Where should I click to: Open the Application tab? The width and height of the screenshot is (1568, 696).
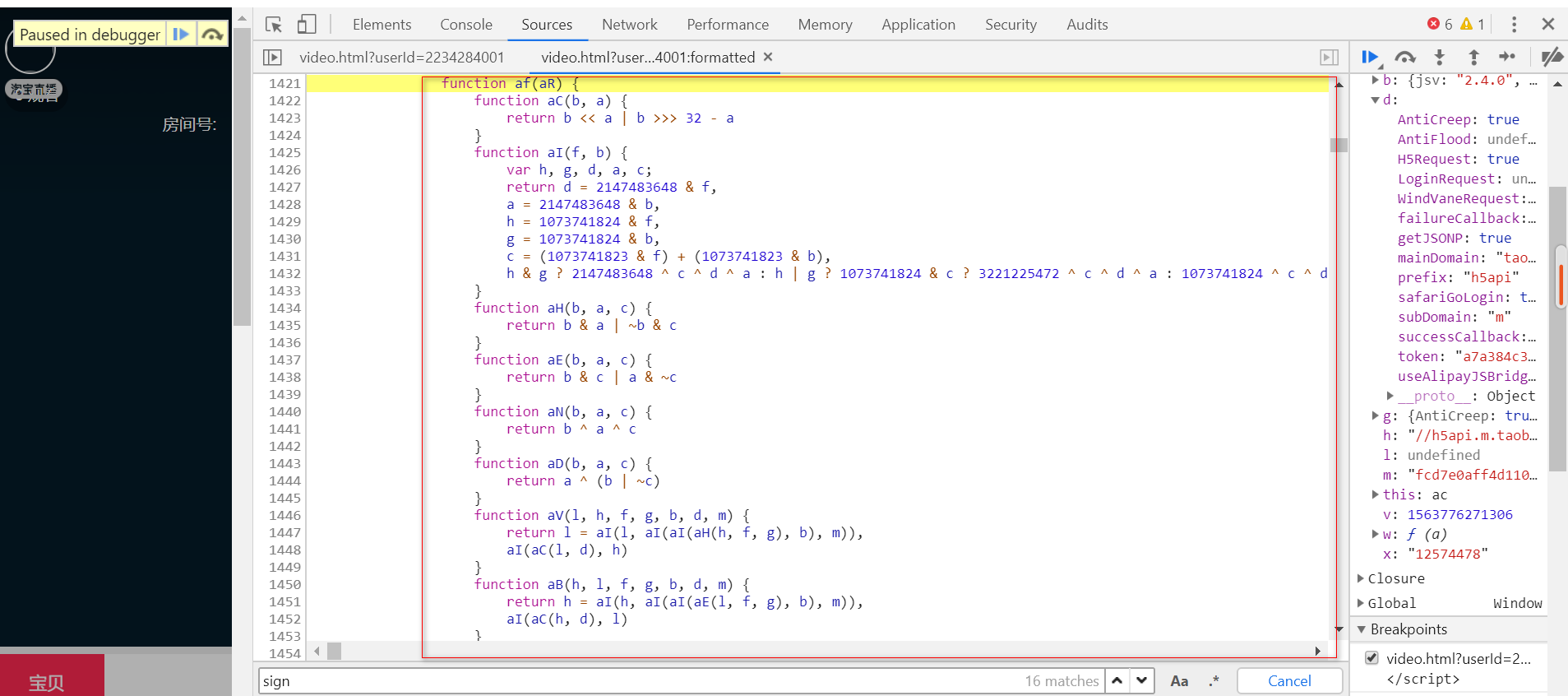point(918,25)
